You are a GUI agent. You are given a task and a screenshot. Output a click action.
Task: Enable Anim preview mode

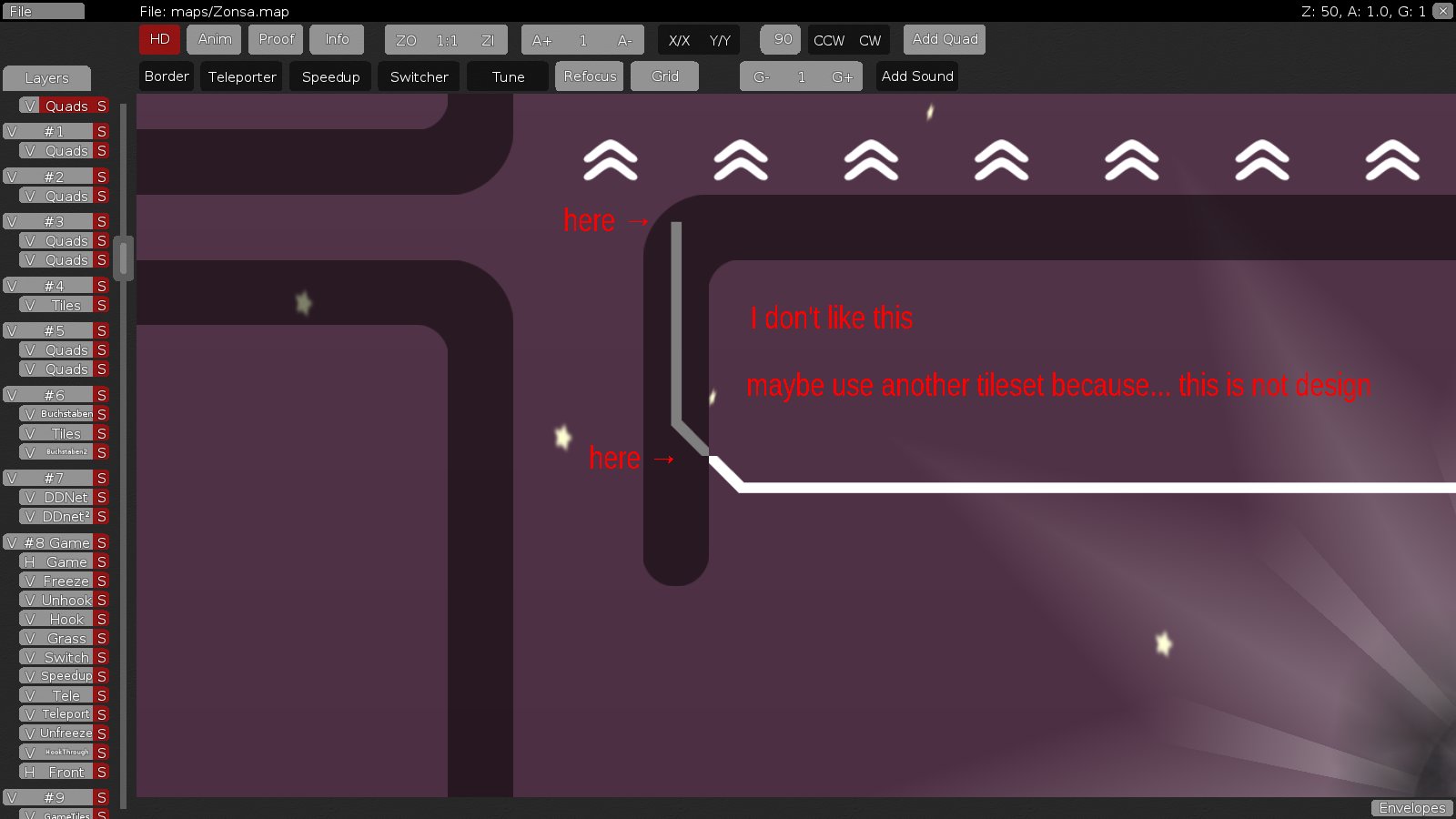tap(214, 39)
